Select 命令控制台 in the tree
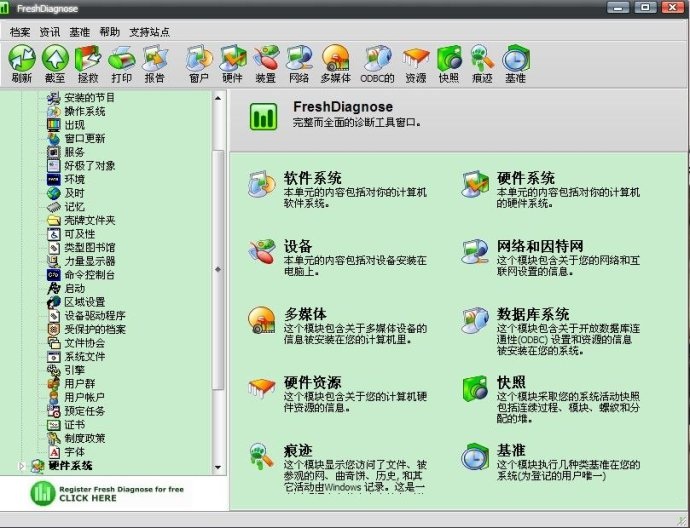The height and width of the screenshot is (528, 690). (90, 275)
